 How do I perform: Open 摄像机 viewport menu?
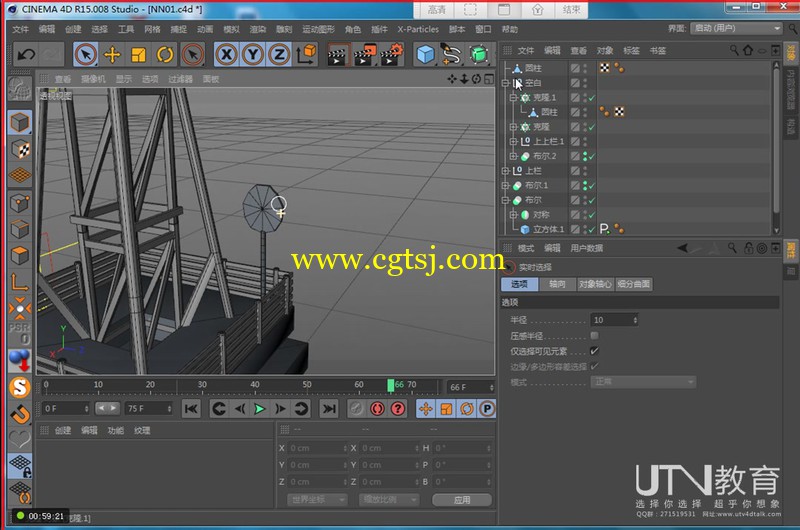pos(93,79)
